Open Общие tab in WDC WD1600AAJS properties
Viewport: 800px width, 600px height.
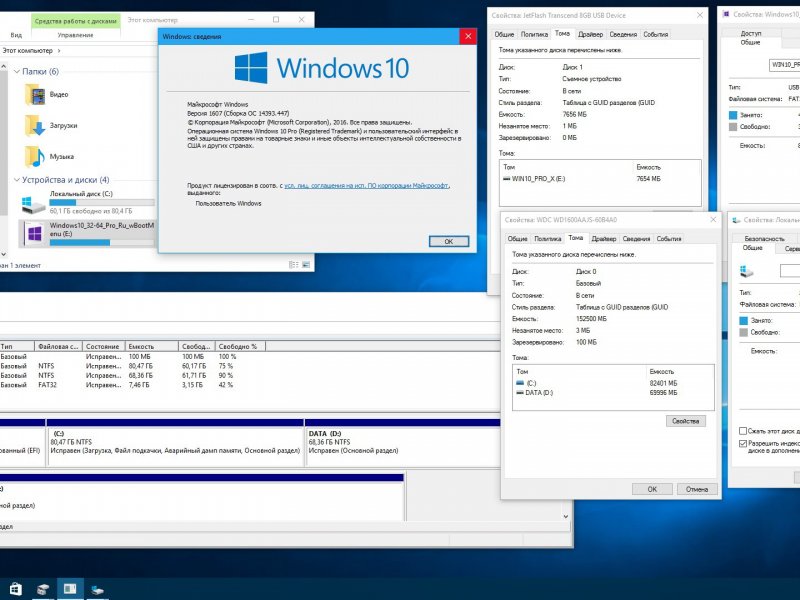[517, 239]
